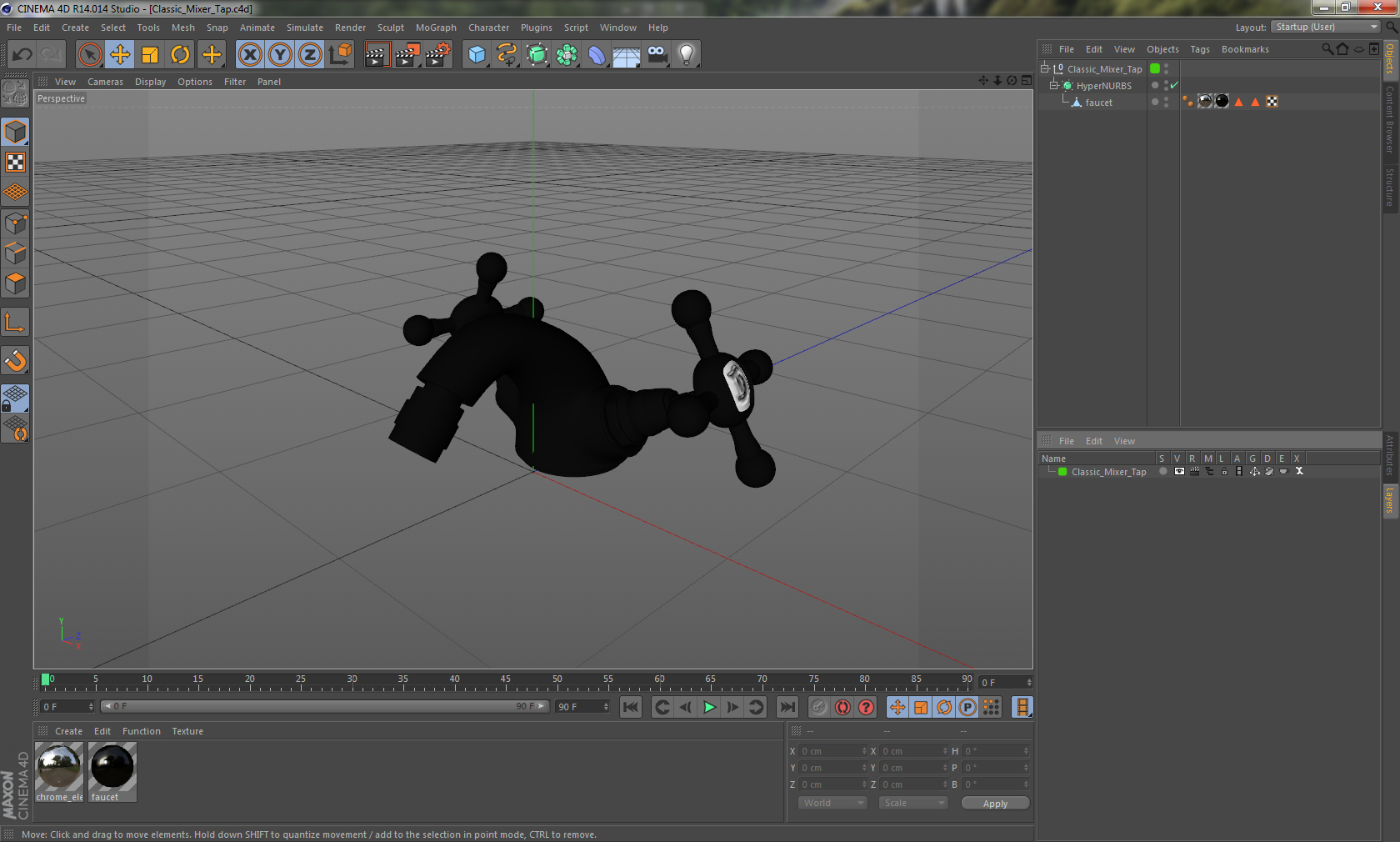This screenshot has width=1400, height=842.
Task: Click the chrome material tag on faucet
Action: [x=1205, y=102]
